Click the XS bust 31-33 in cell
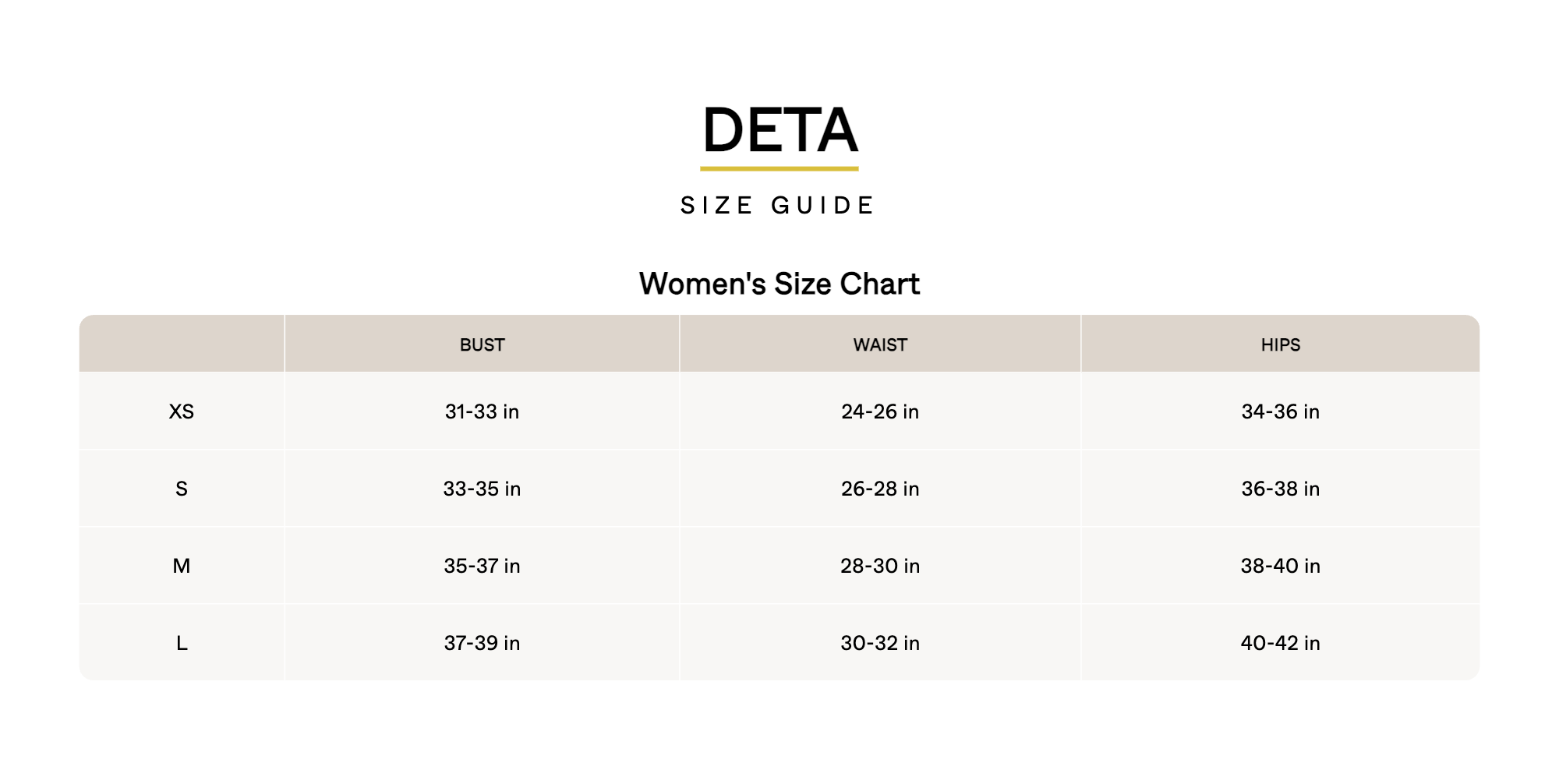This screenshot has width=1559, height=784. coord(482,411)
